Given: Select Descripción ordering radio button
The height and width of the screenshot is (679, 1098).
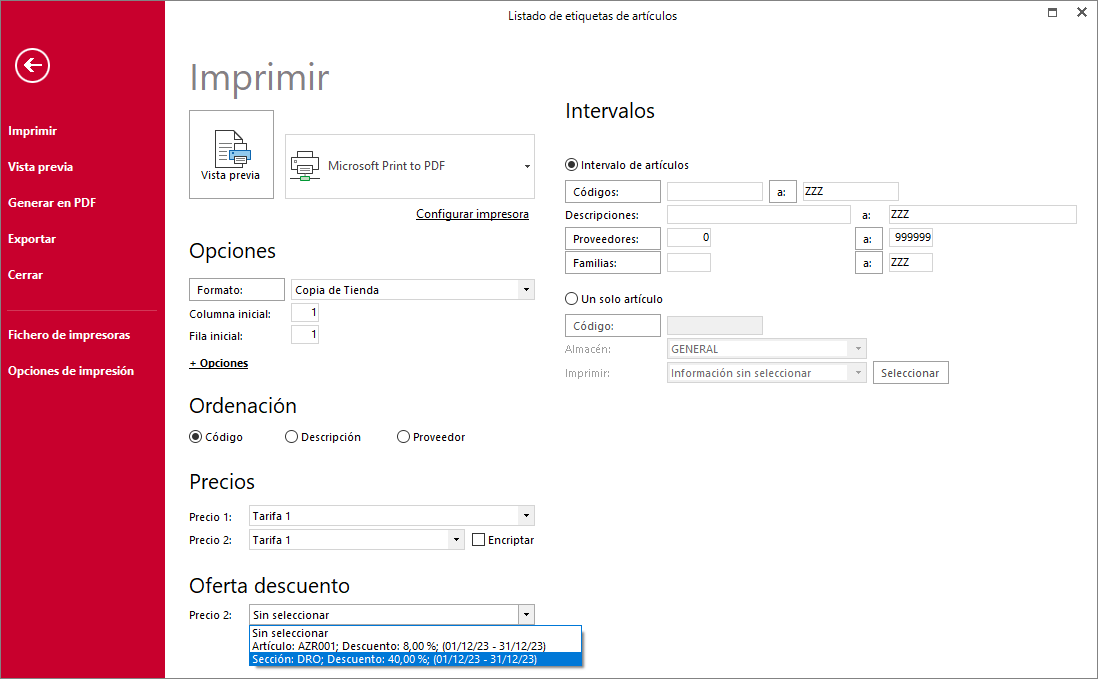Looking at the screenshot, I should [x=291, y=437].
